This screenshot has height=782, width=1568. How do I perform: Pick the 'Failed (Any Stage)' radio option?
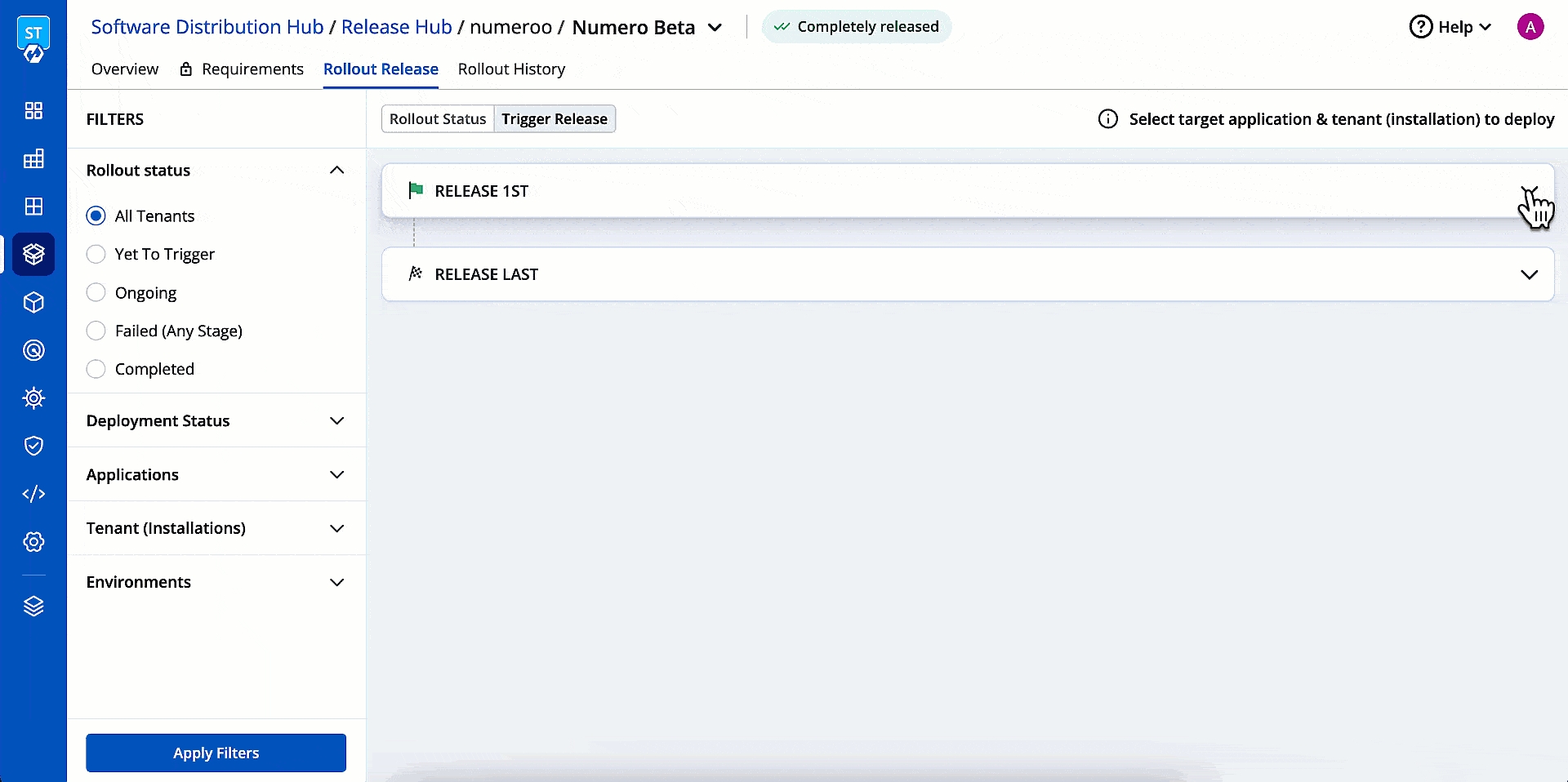[x=96, y=331]
